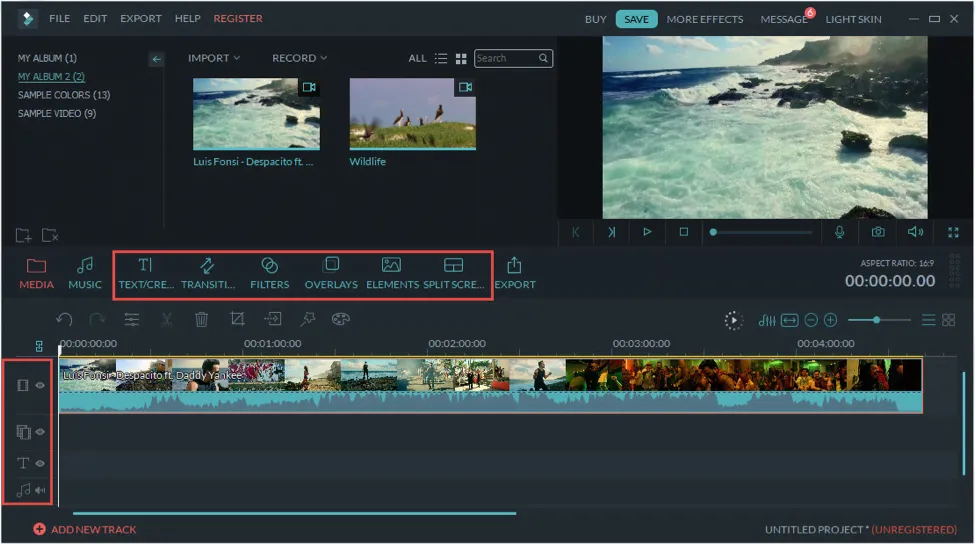The height and width of the screenshot is (544, 975).
Task: Hide the text track eye icon
Action: click(41, 463)
